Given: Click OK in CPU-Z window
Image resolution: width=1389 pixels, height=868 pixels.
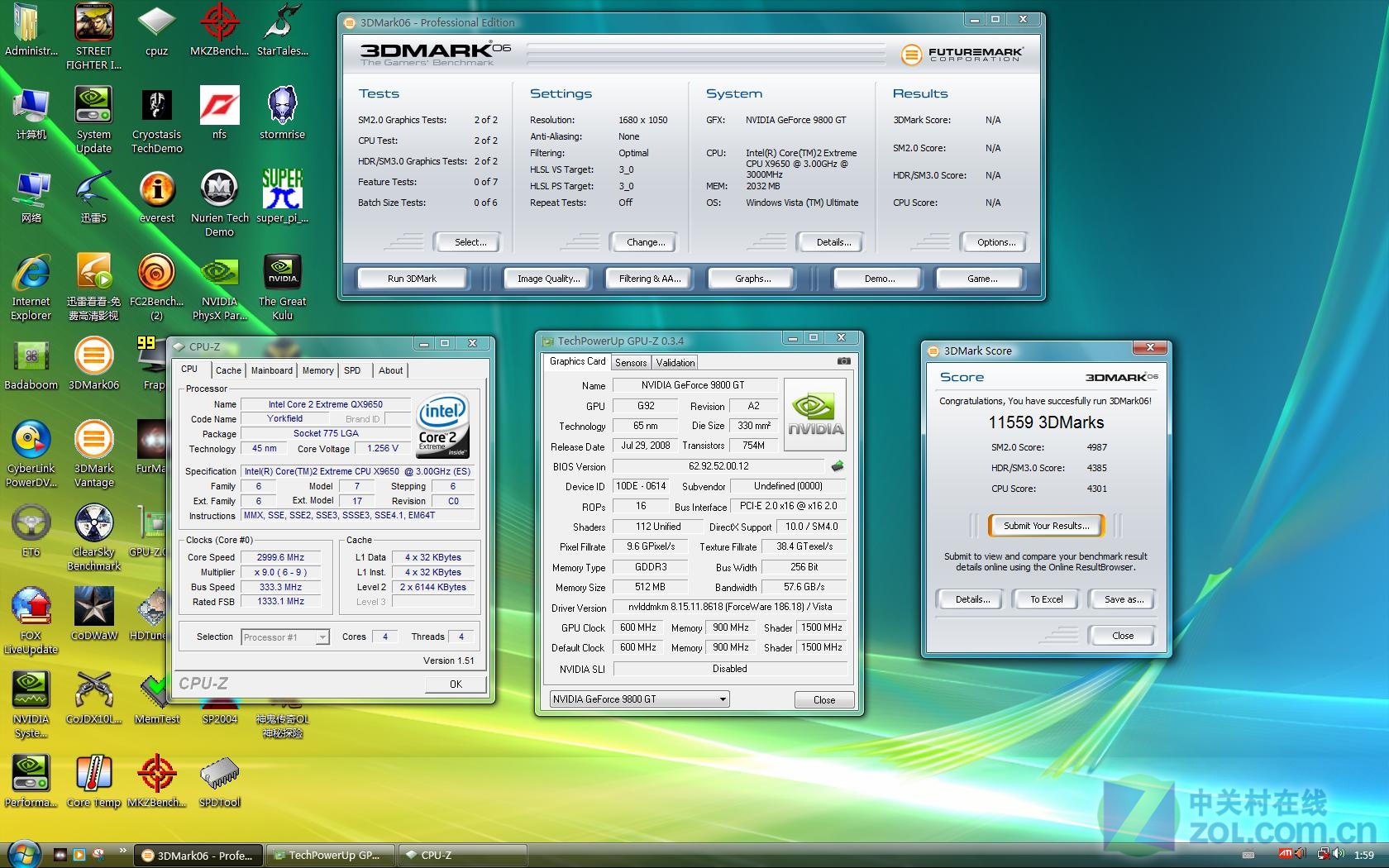Looking at the screenshot, I should pyautogui.click(x=456, y=684).
